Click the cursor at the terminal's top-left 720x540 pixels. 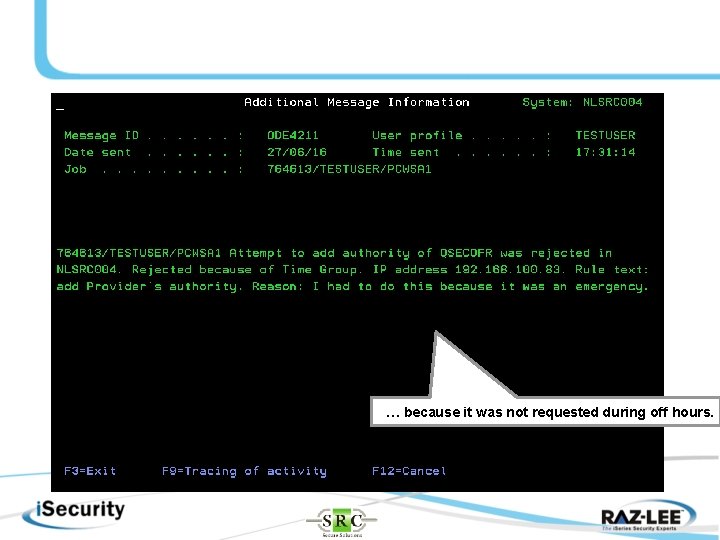(x=60, y=109)
